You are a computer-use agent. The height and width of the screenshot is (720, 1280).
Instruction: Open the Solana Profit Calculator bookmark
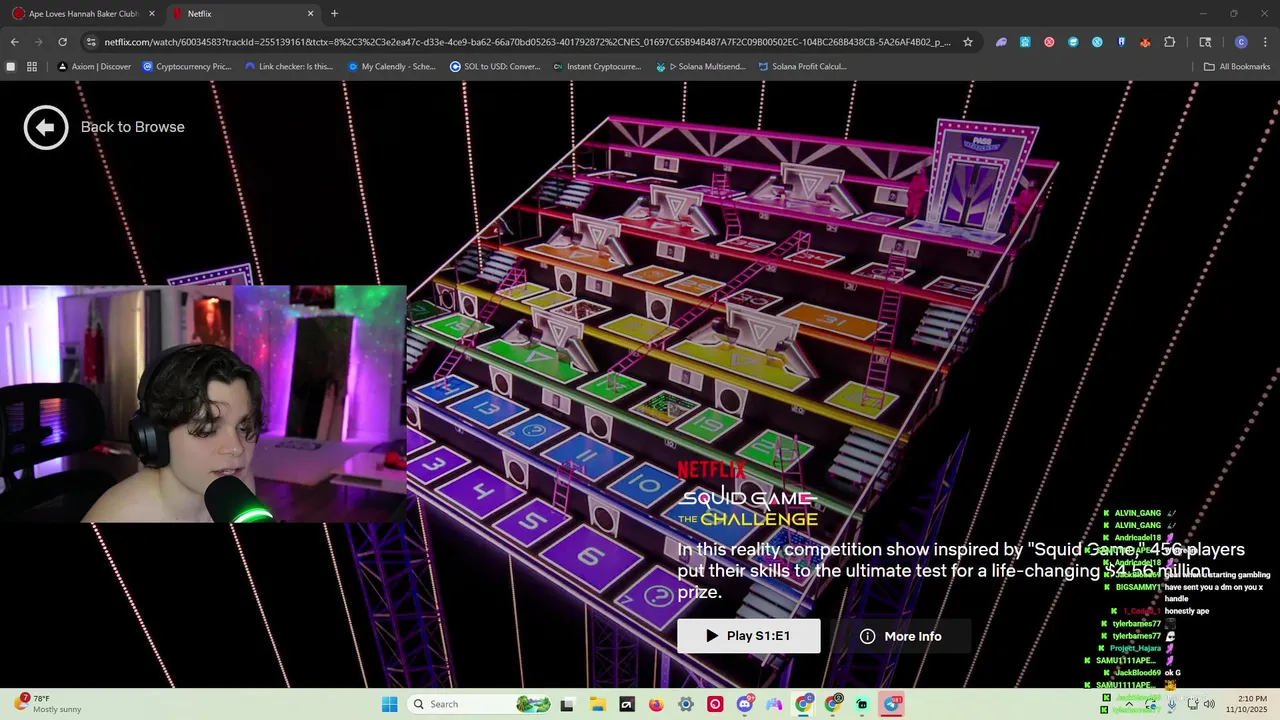803,67
